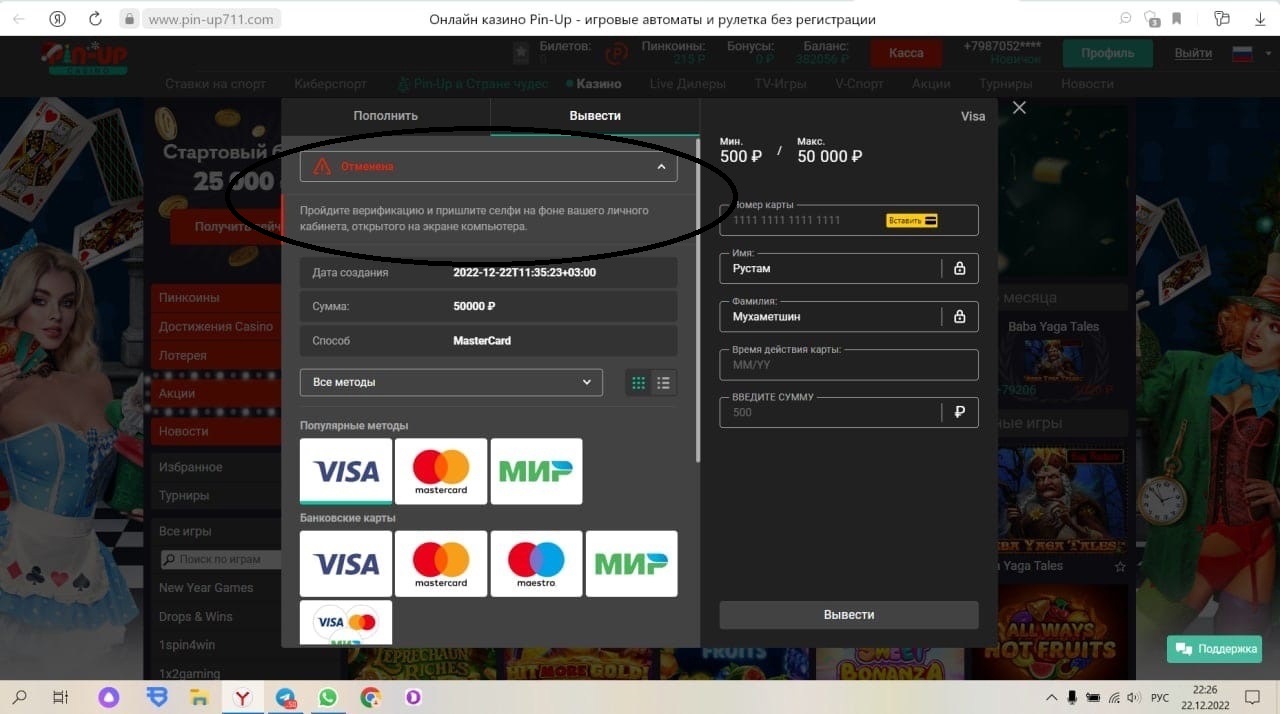Close the withdrawal dialog with the X

(x=1019, y=108)
